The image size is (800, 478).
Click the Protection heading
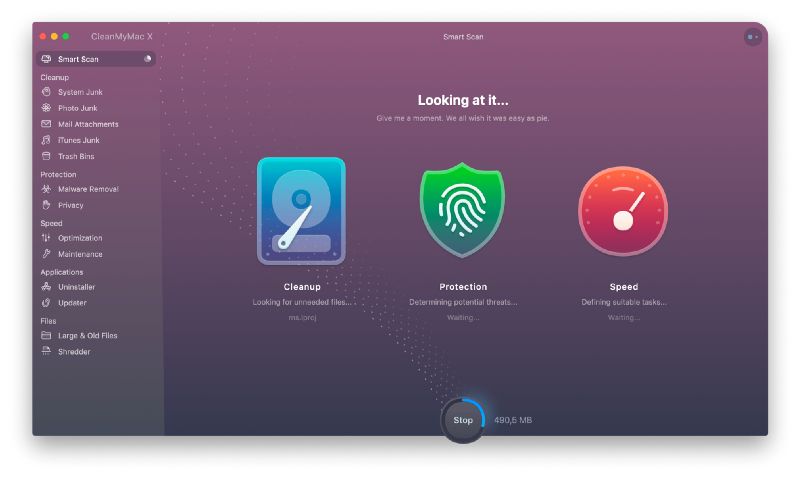[x=463, y=287]
